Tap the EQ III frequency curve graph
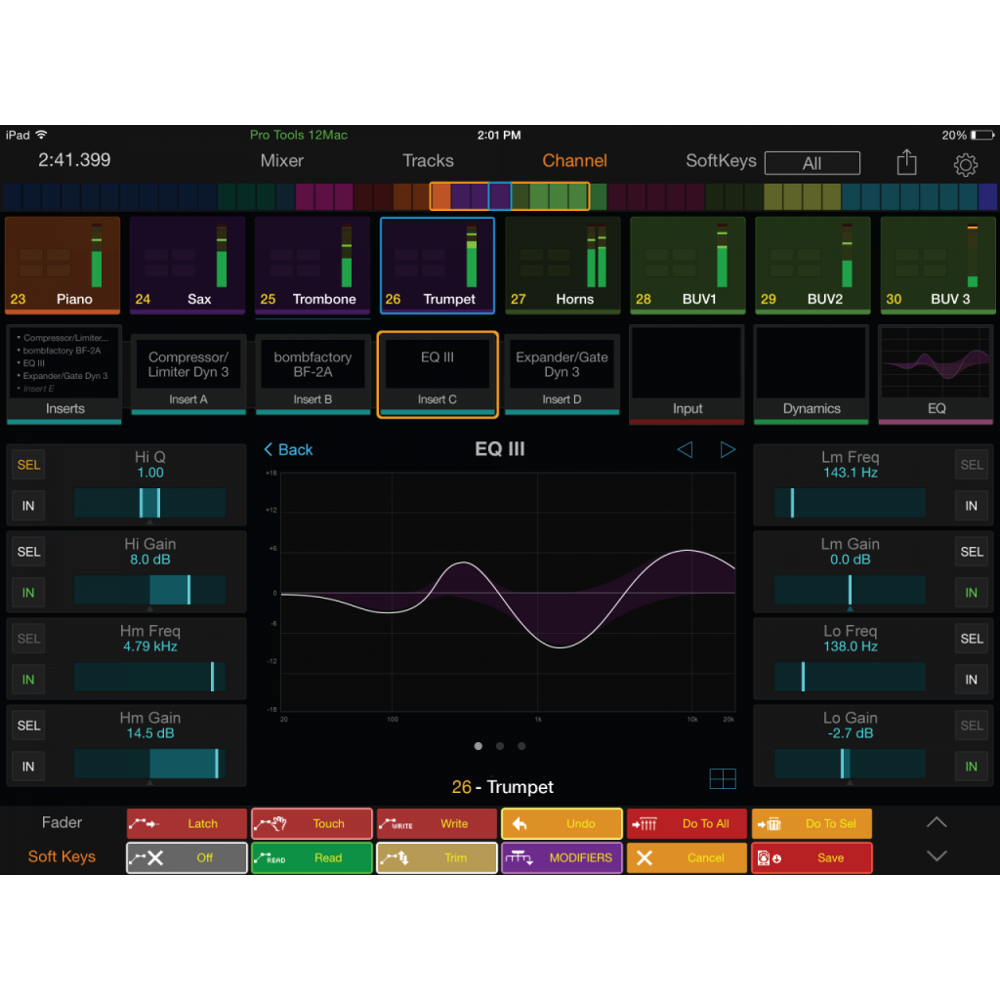1000x1000 pixels. coord(508,592)
